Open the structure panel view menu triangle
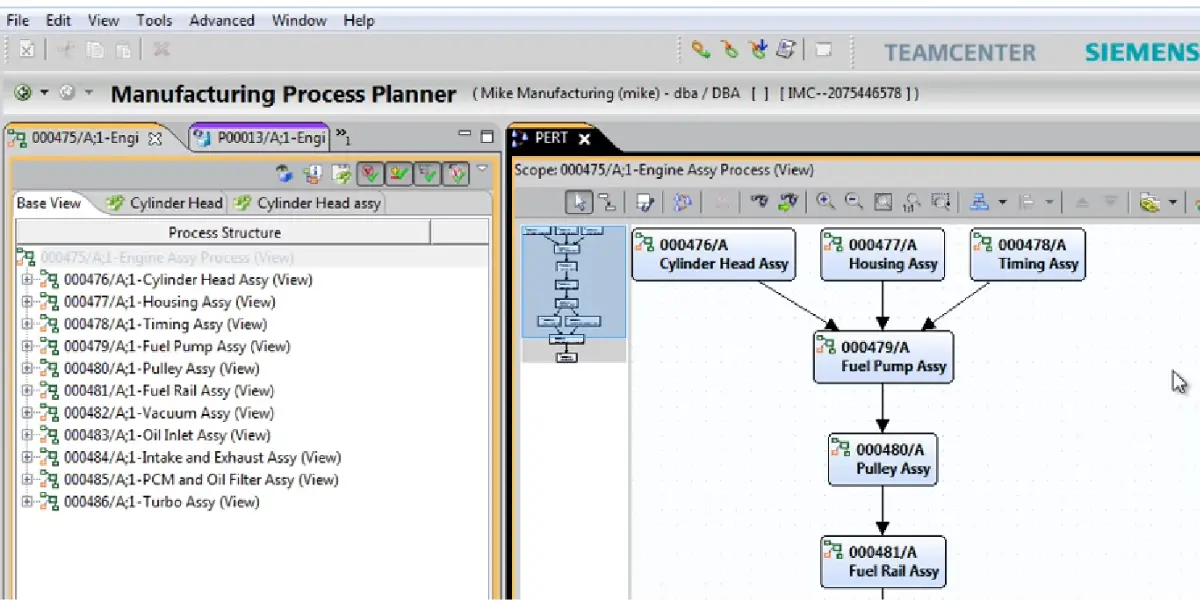This screenshot has height=600, width=1200. [x=482, y=169]
